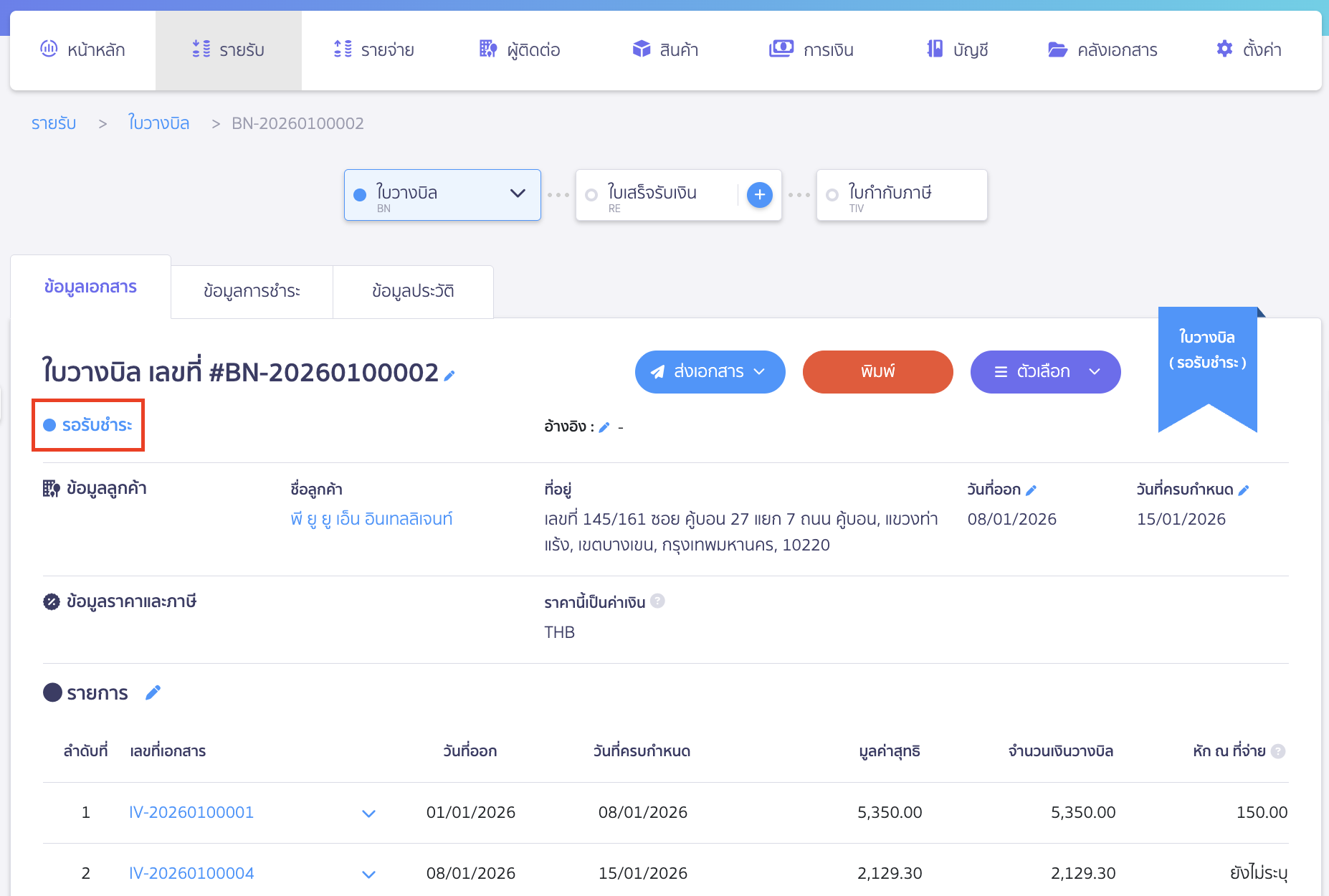Open invoice IV-20260100001 link
This screenshot has height=896, width=1329.
click(191, 812)
